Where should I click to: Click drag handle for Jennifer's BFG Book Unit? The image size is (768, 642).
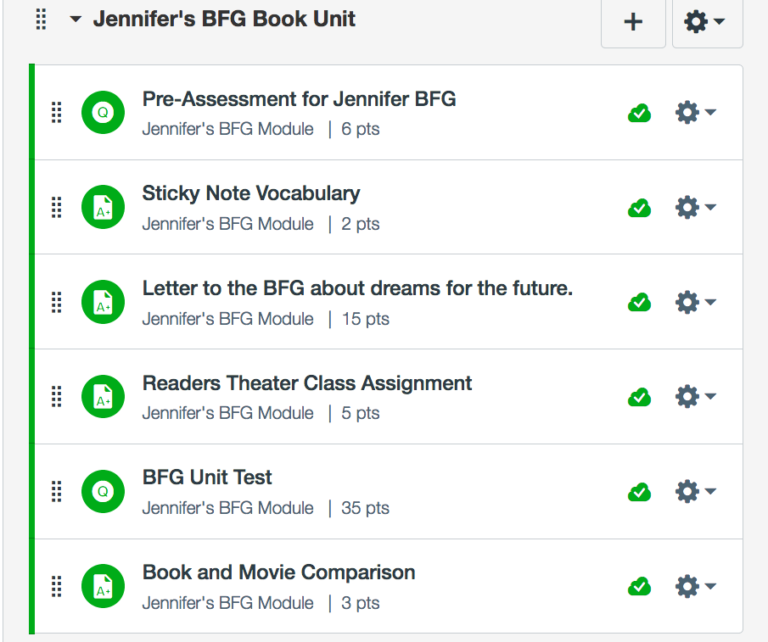tap(41, 19)
